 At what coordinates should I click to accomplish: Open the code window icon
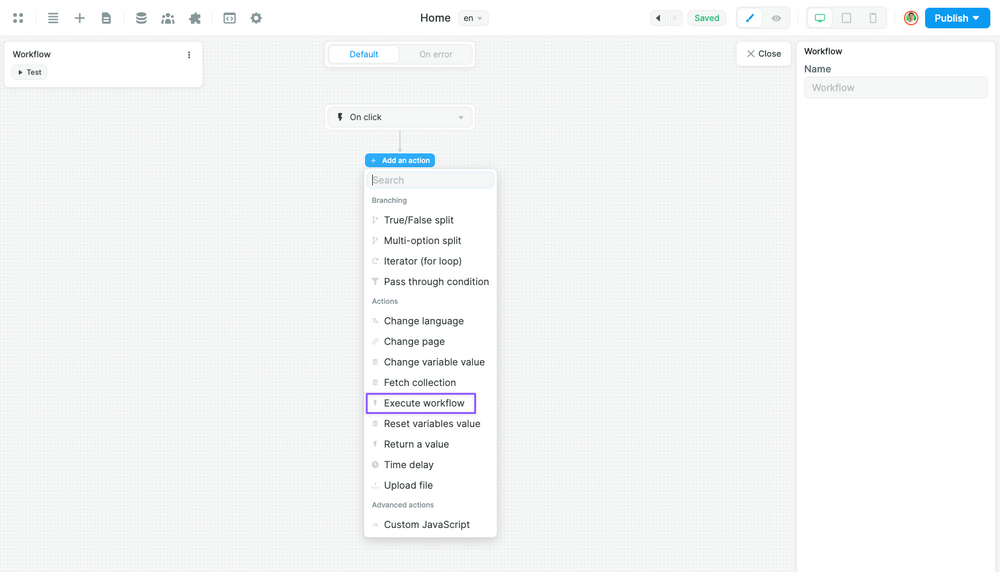click(x=229, y=18)
